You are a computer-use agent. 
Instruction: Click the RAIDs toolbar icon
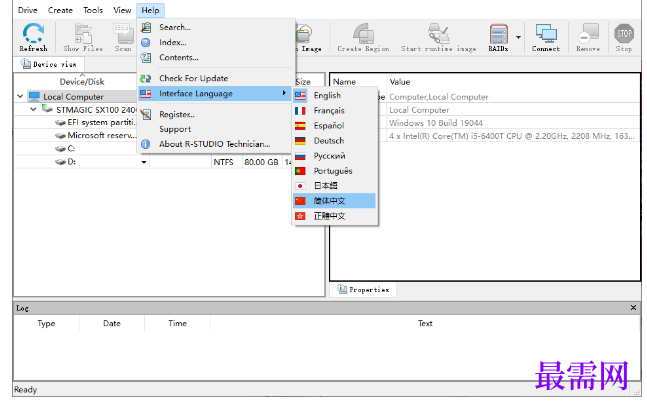coord(498,37)
